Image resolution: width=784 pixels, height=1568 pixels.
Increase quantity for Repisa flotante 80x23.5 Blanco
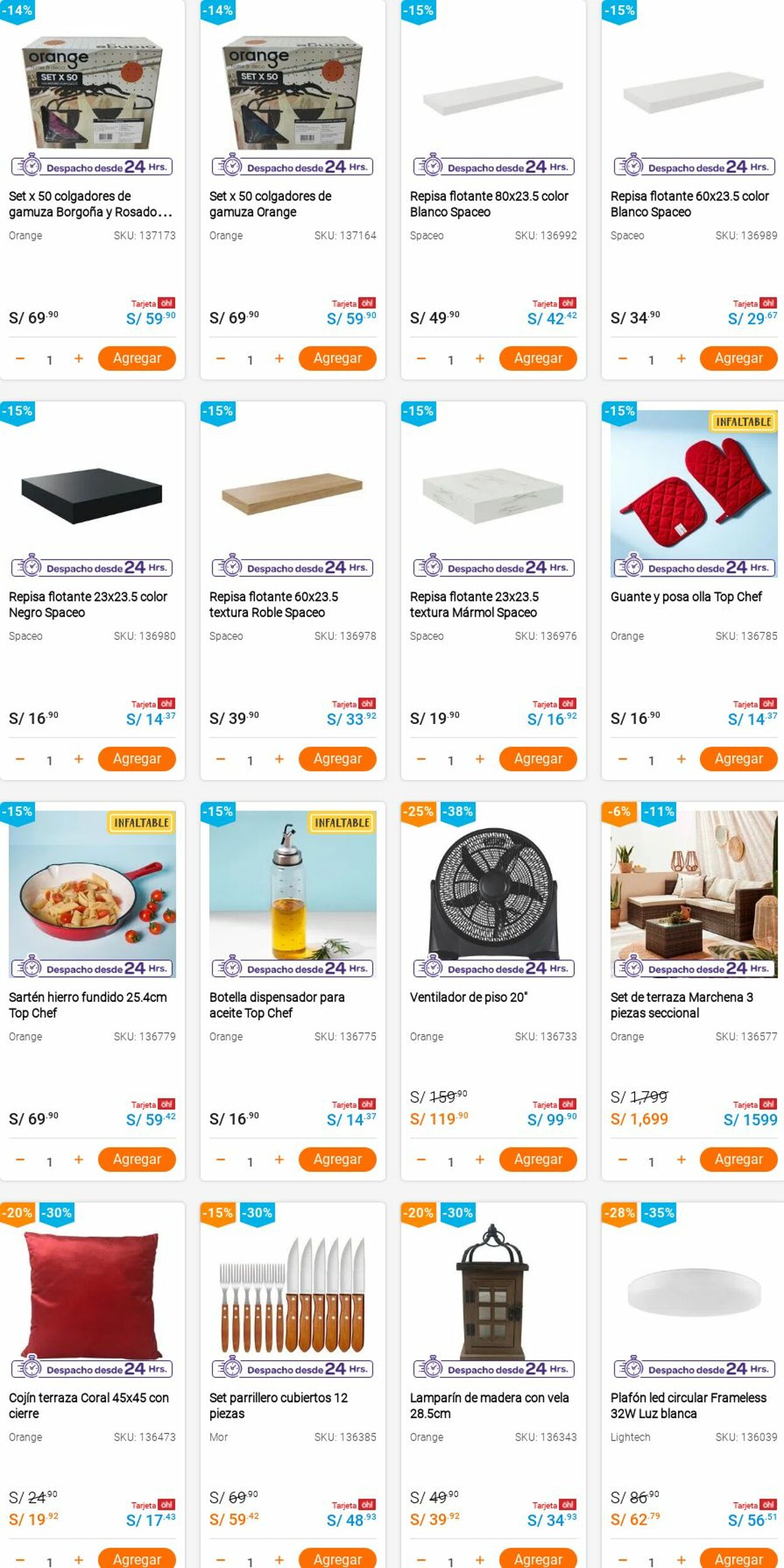click(480, 359)
